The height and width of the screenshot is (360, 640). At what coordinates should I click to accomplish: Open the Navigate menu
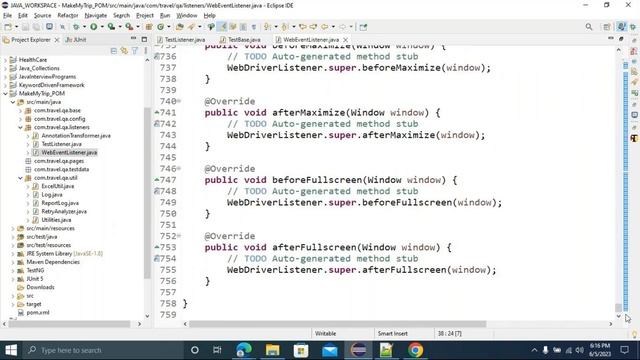pos(96,16)
